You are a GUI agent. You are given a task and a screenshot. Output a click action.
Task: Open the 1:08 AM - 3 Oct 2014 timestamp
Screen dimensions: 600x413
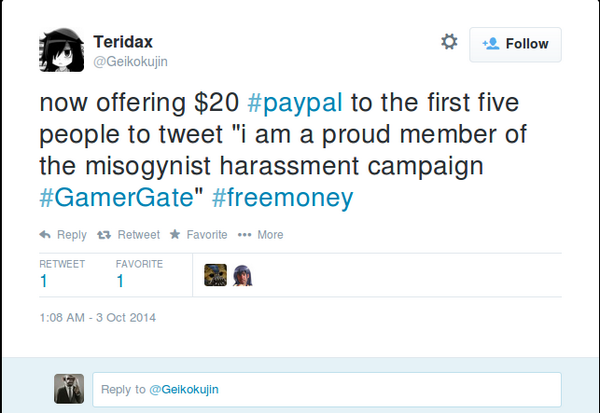coord(98,319)
